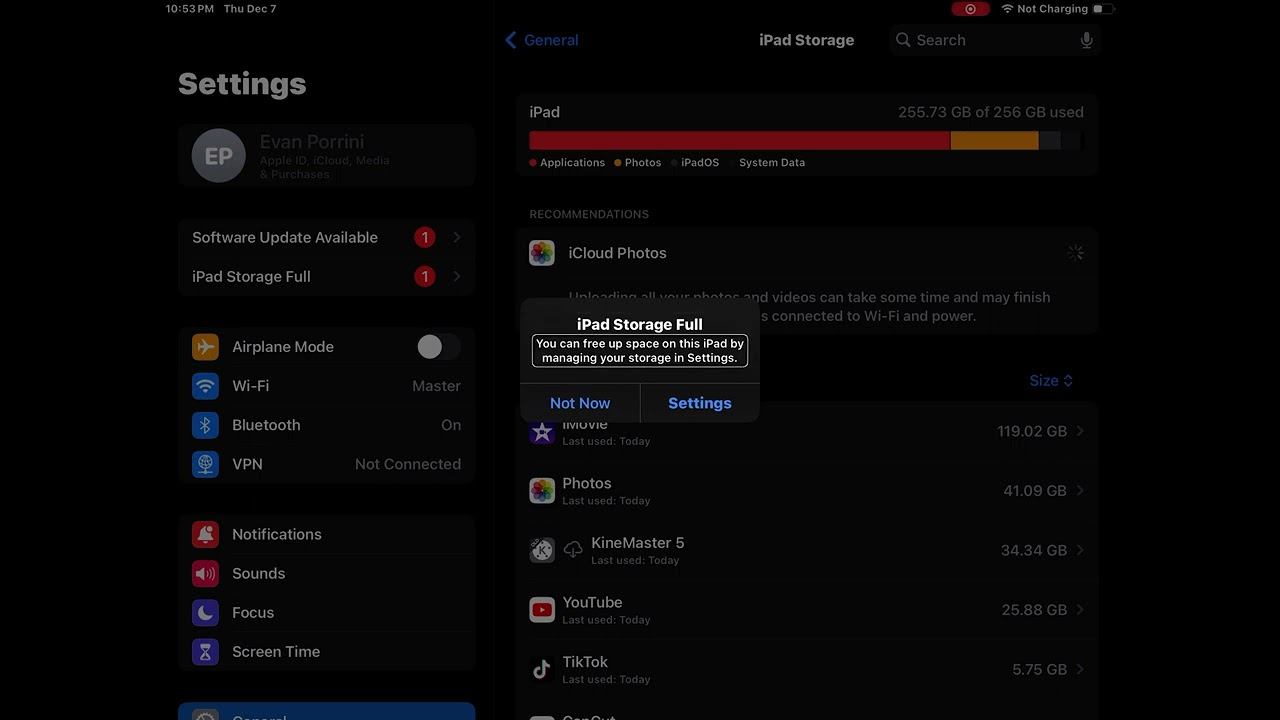Tap the iPad Storage page title

pyautogui.click(x=806, y=40)
